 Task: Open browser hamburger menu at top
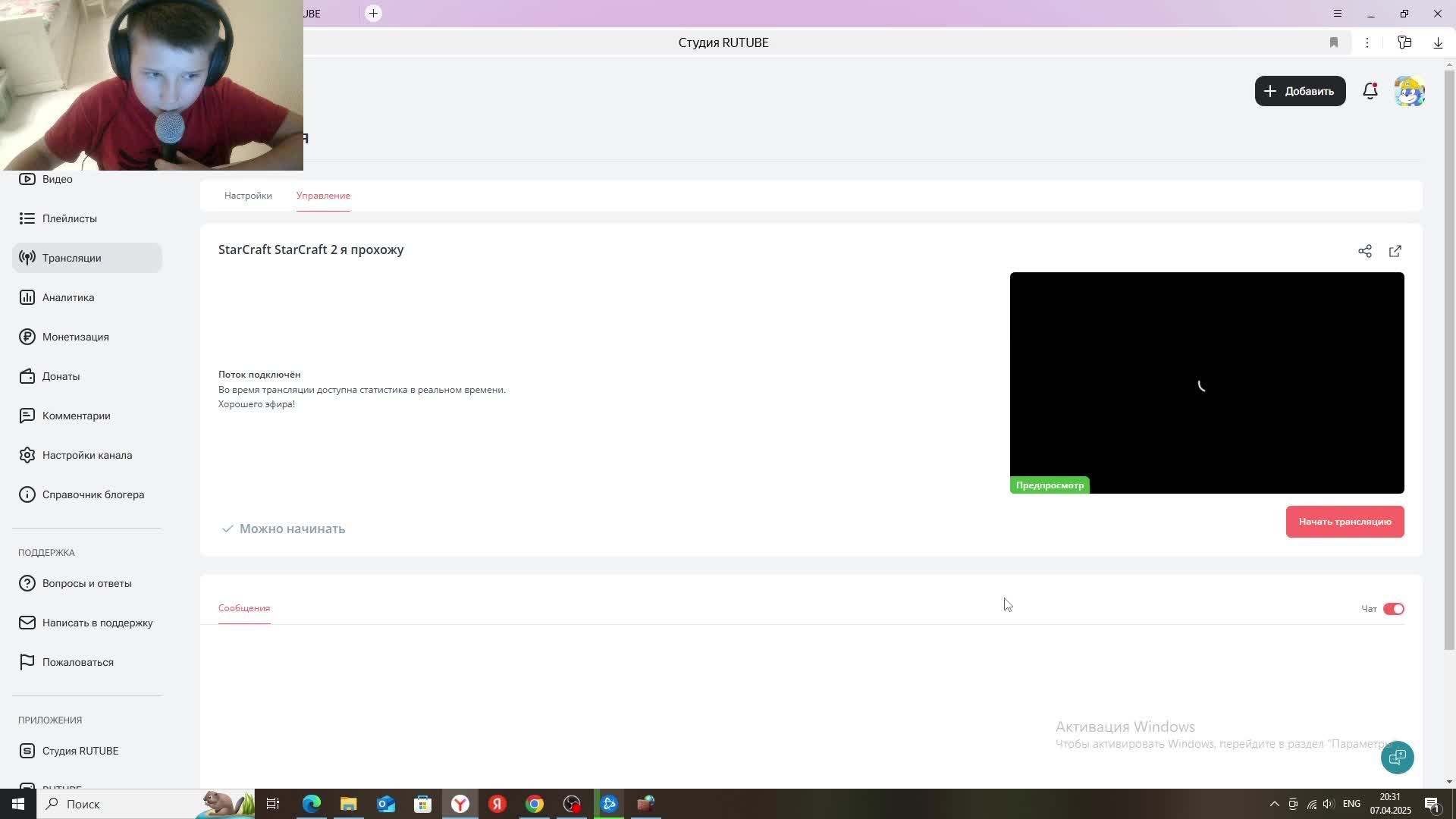coord(1337,14)
